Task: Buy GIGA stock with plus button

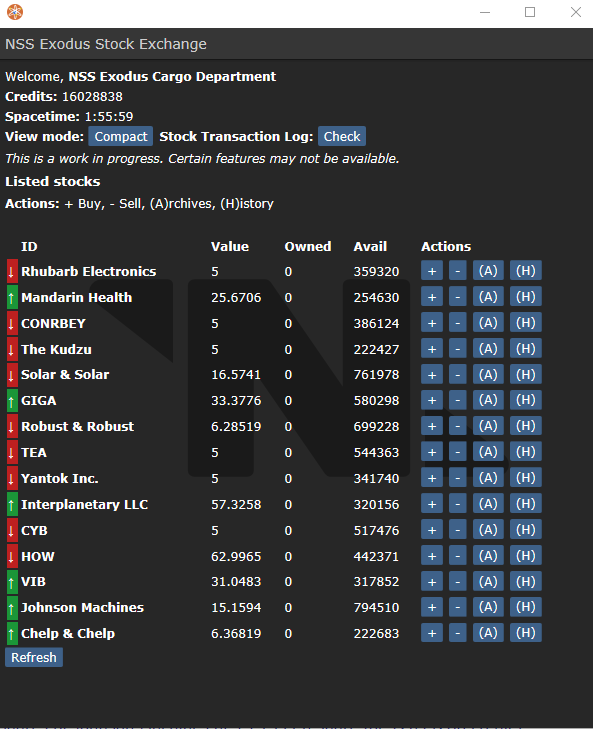Action: [432, 400]
